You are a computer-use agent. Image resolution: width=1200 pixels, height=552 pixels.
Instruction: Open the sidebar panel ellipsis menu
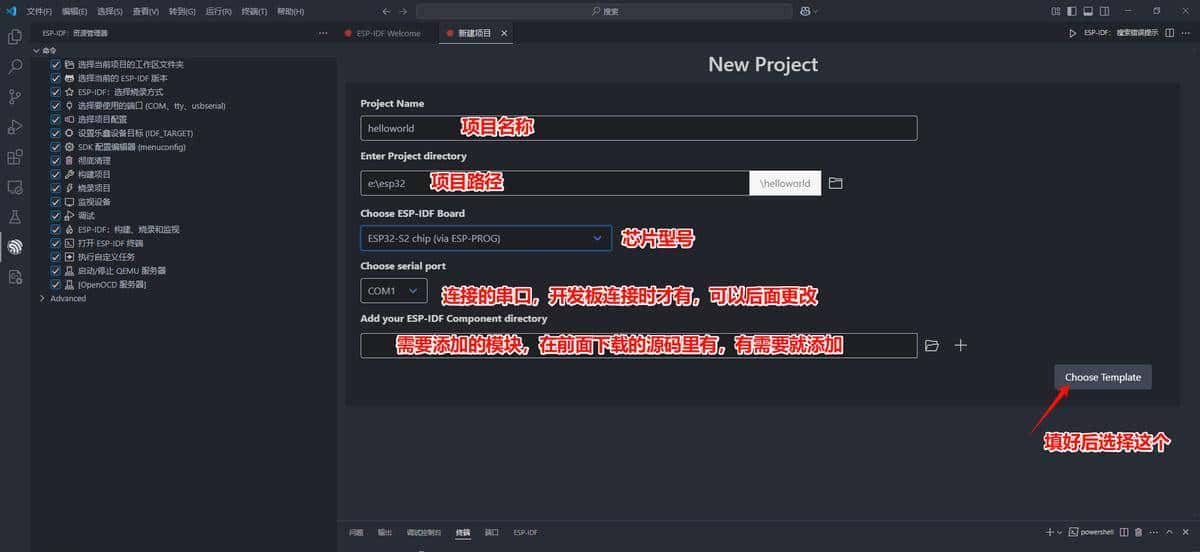(x=322, y=33)
